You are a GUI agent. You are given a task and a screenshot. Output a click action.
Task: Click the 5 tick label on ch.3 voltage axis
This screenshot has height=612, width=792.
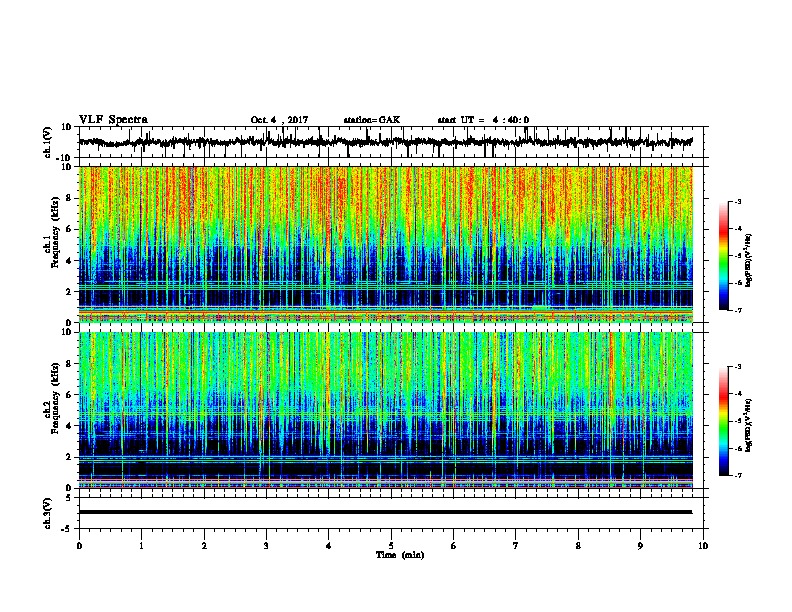[69, 498]
